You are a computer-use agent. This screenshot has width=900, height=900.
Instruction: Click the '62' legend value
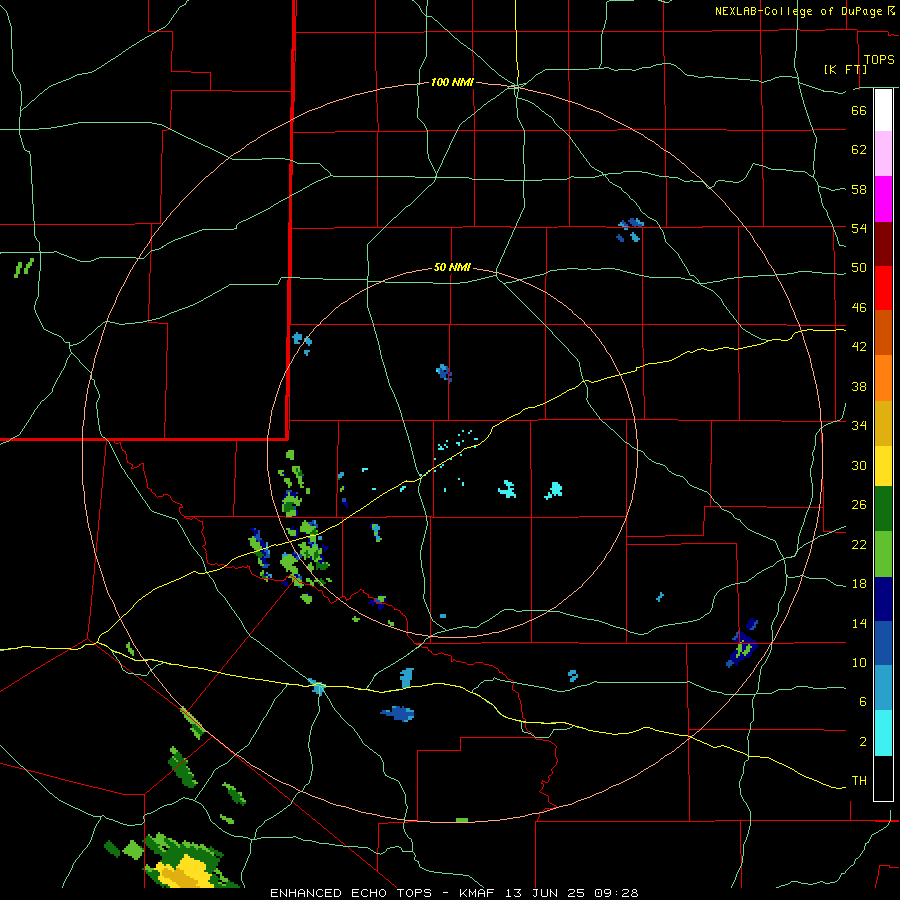coord(859,150)
